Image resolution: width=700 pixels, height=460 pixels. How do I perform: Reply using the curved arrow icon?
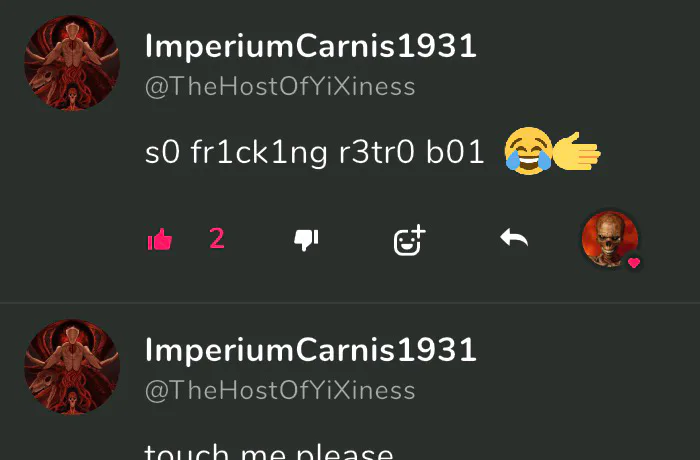coord(514,238)
